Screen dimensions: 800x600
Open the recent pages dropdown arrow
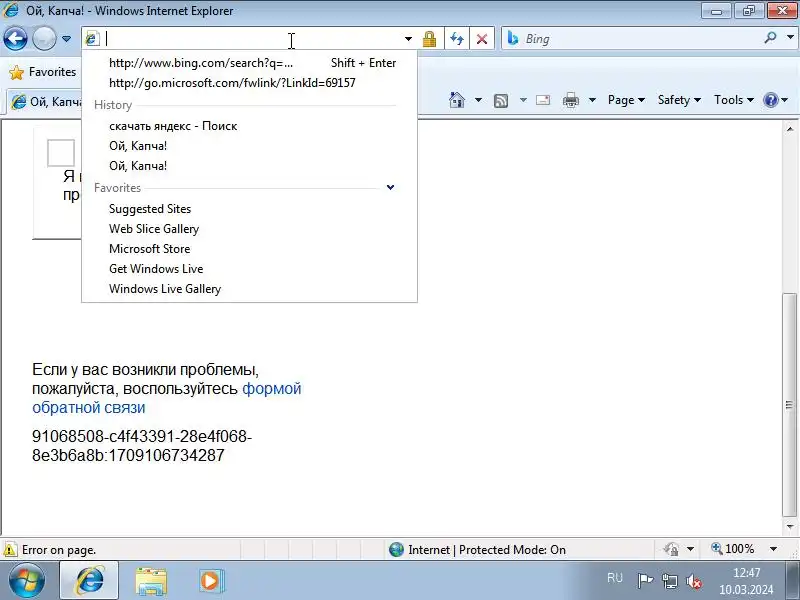tap(66, 39)
